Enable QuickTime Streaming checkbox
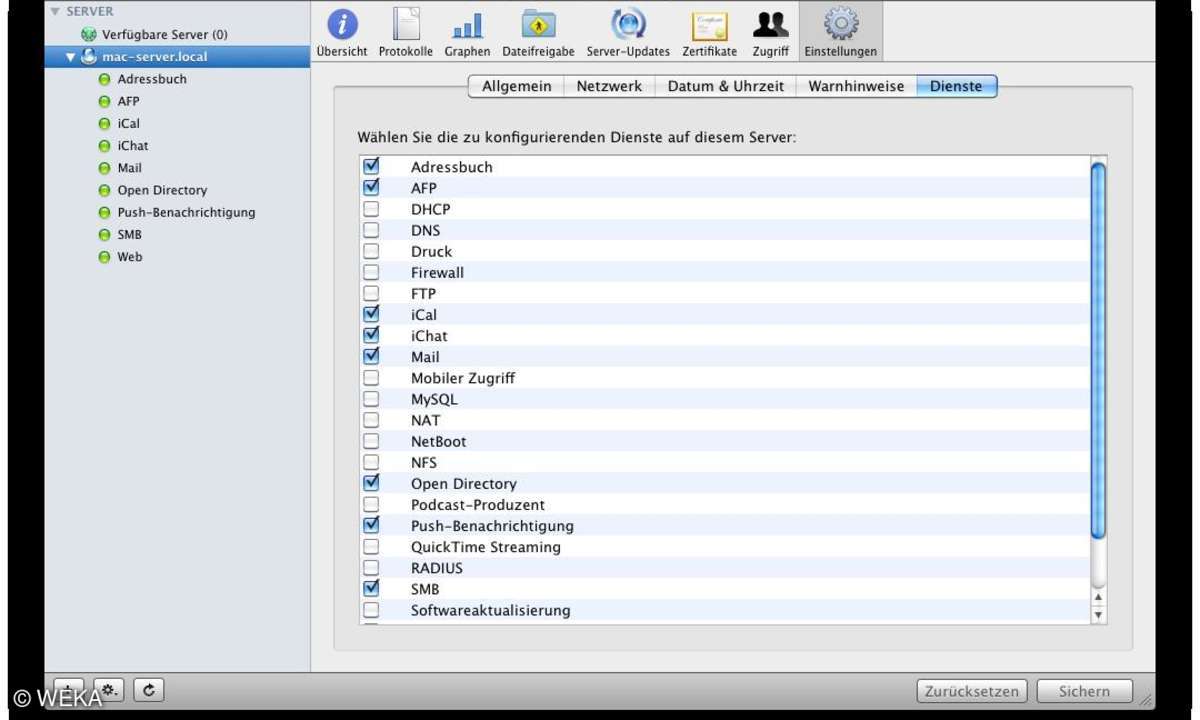This screenshot has height=720, width=1200. coord(371,547)
